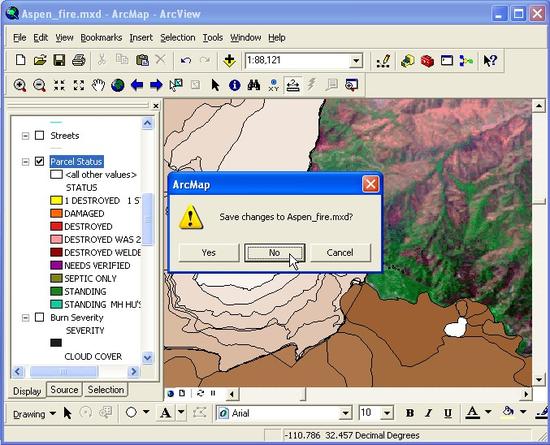Open the font color dropdown arrow

point(488,412)
